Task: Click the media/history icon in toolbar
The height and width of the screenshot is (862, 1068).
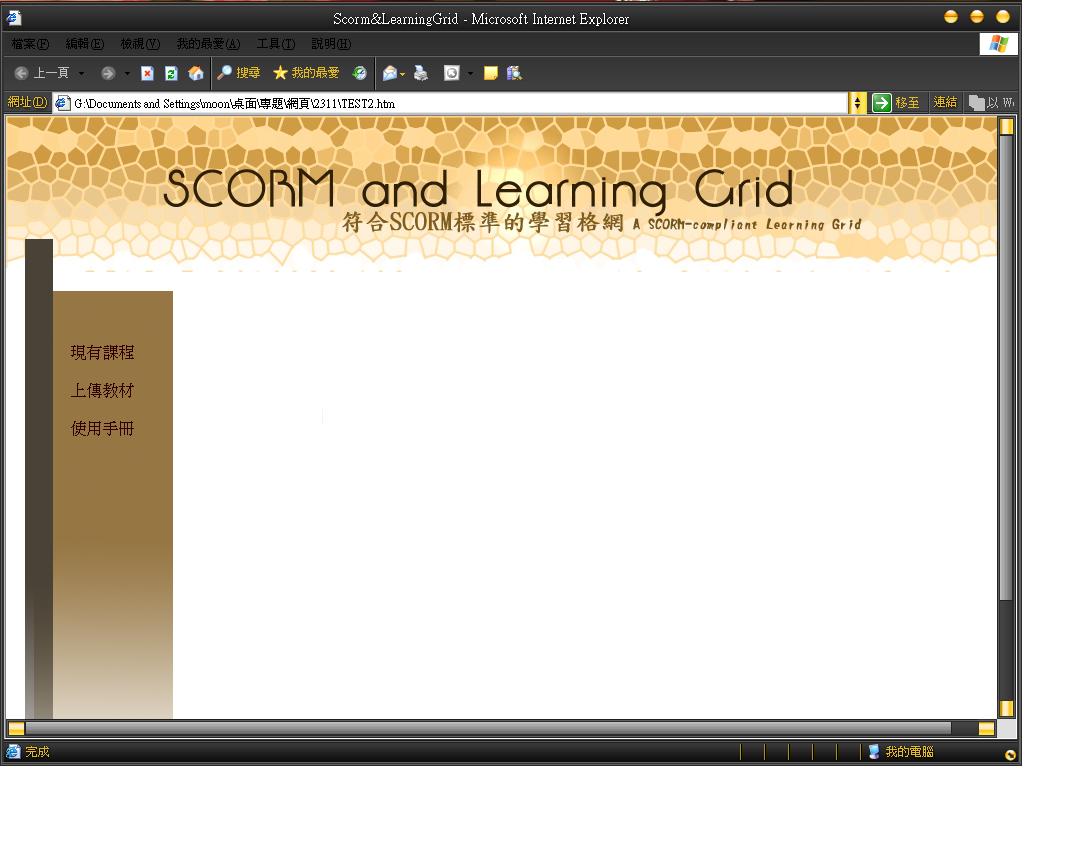Action: [359, 73]
